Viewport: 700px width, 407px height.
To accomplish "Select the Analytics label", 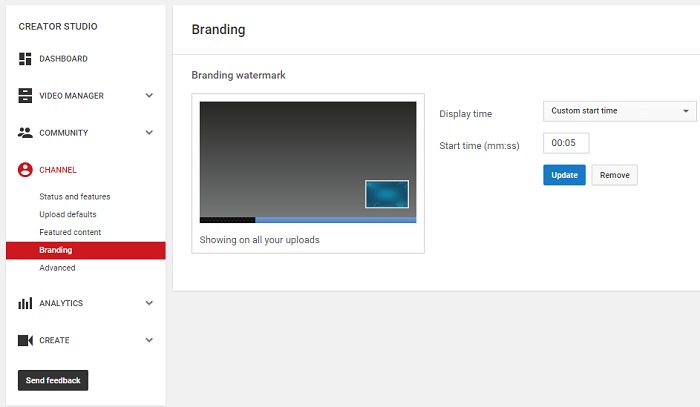I will (61, 303).
